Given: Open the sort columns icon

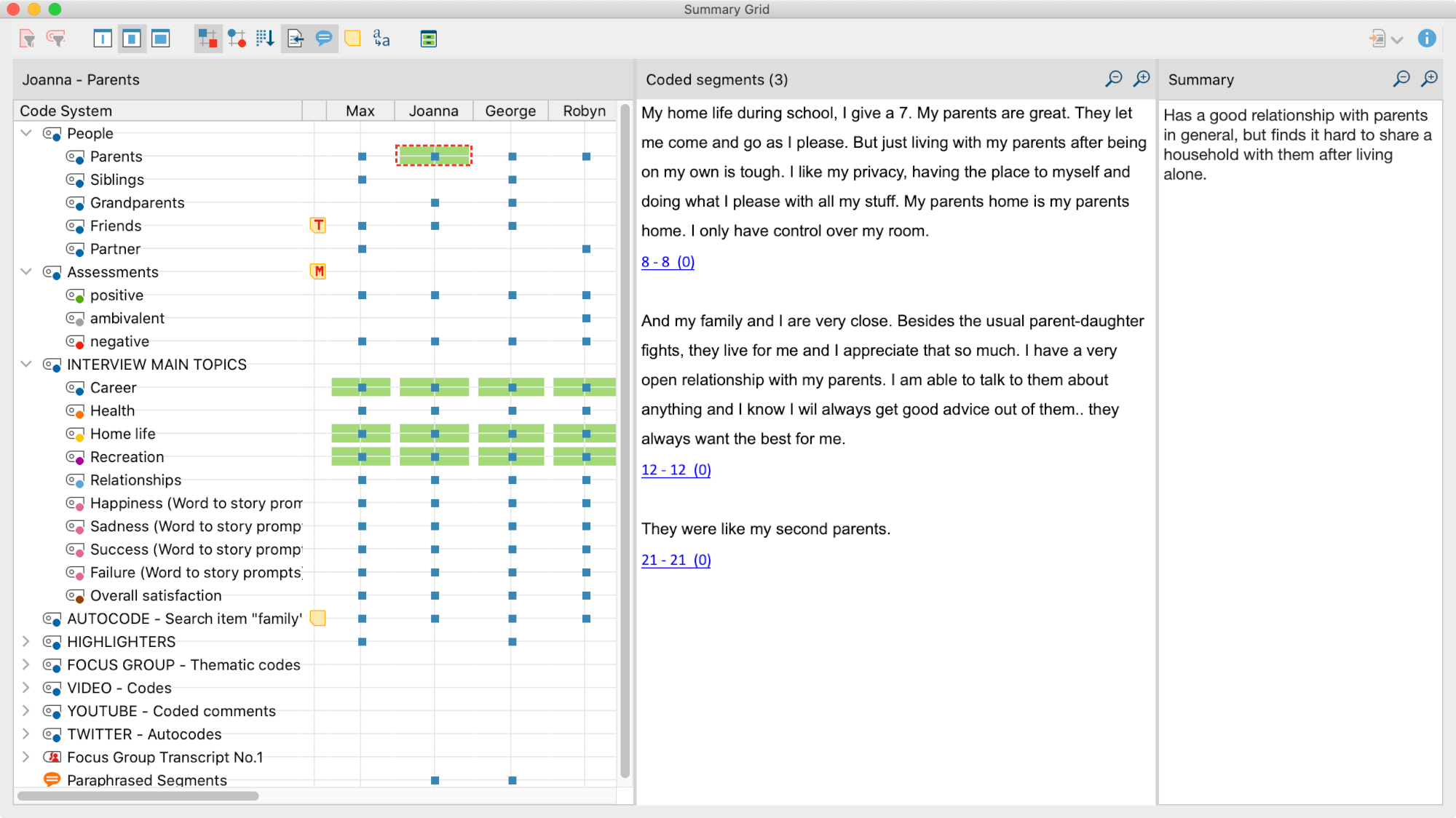Looking at the screenshot, I should click(x=265, y=39).
